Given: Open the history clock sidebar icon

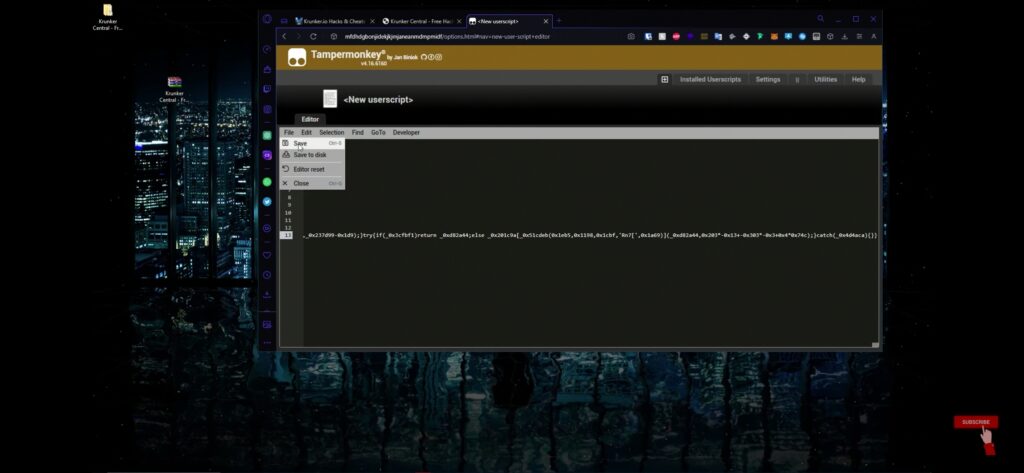Looking at the screenshot, I should (x=267, y=275).
